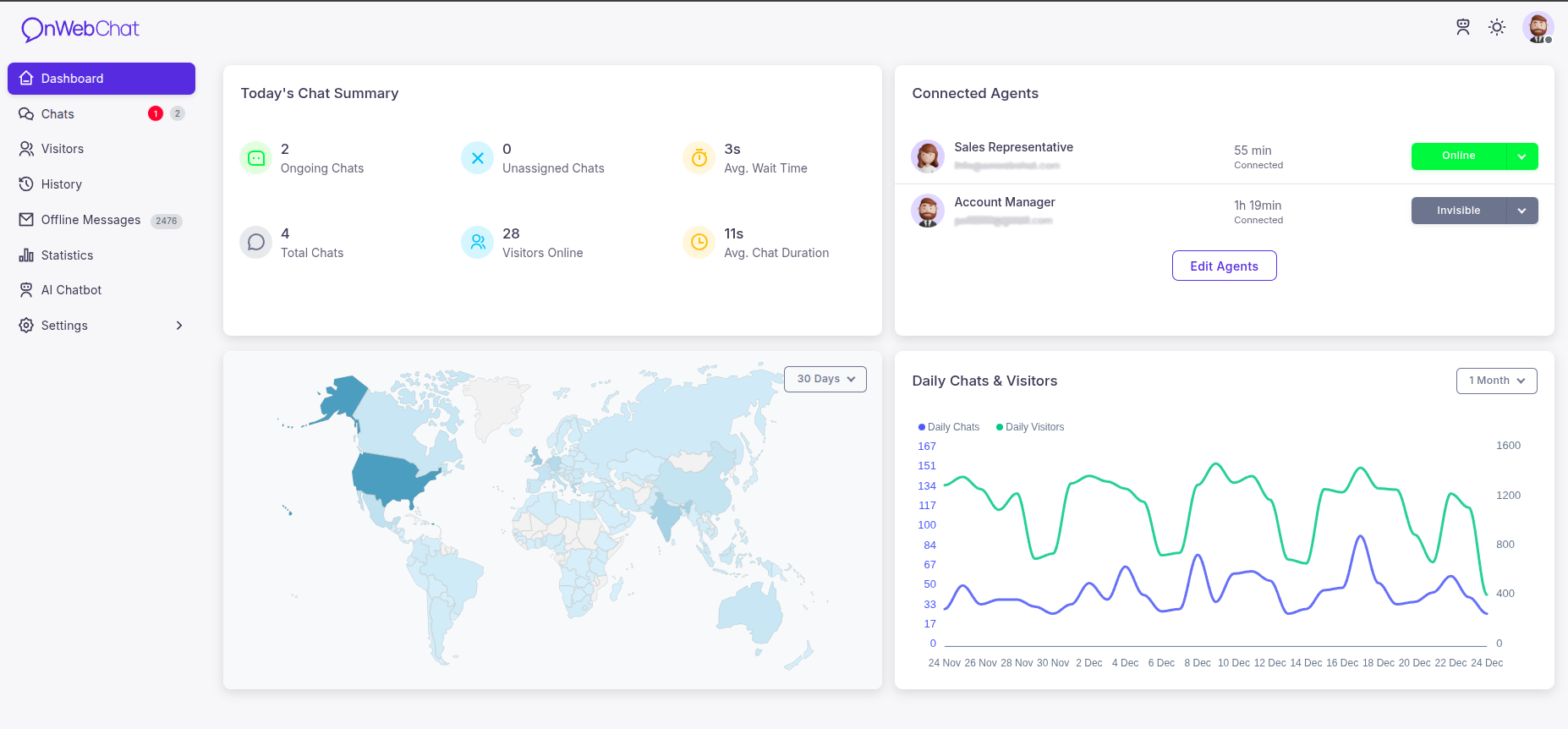This screenshot has width=1568, height=729.
Task: Open user profile avatar menu
Action: point(1537,27)
